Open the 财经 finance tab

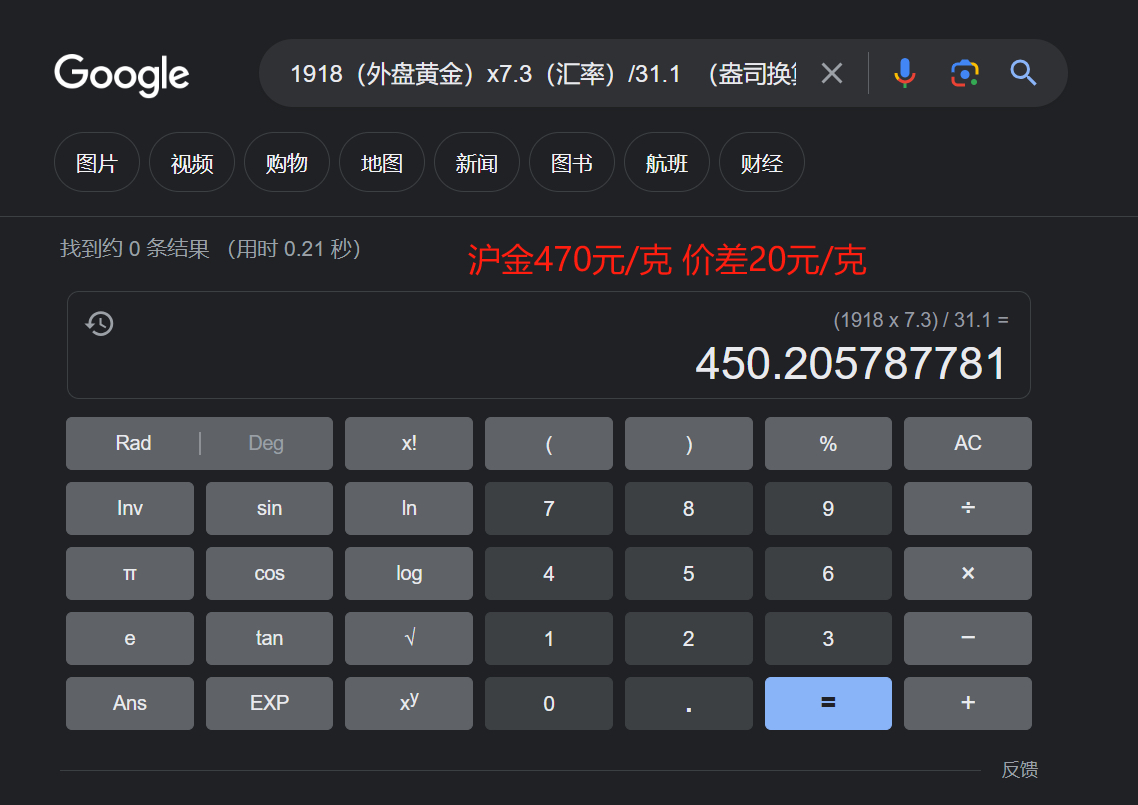(761, 163)
